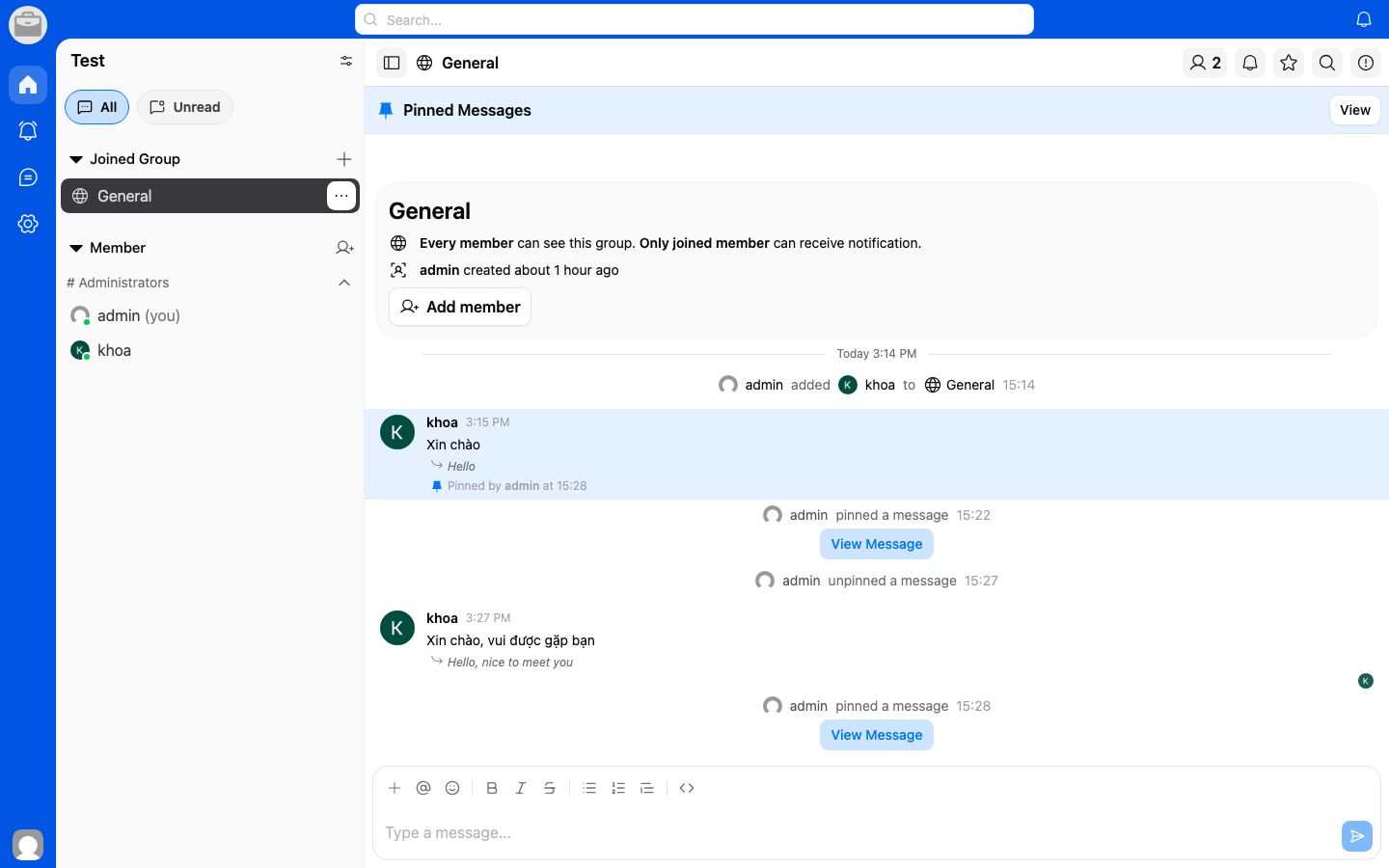The image size is (1389, 868).
Task: Switch to the Unread tab
Action: click(x=185, y=107)
